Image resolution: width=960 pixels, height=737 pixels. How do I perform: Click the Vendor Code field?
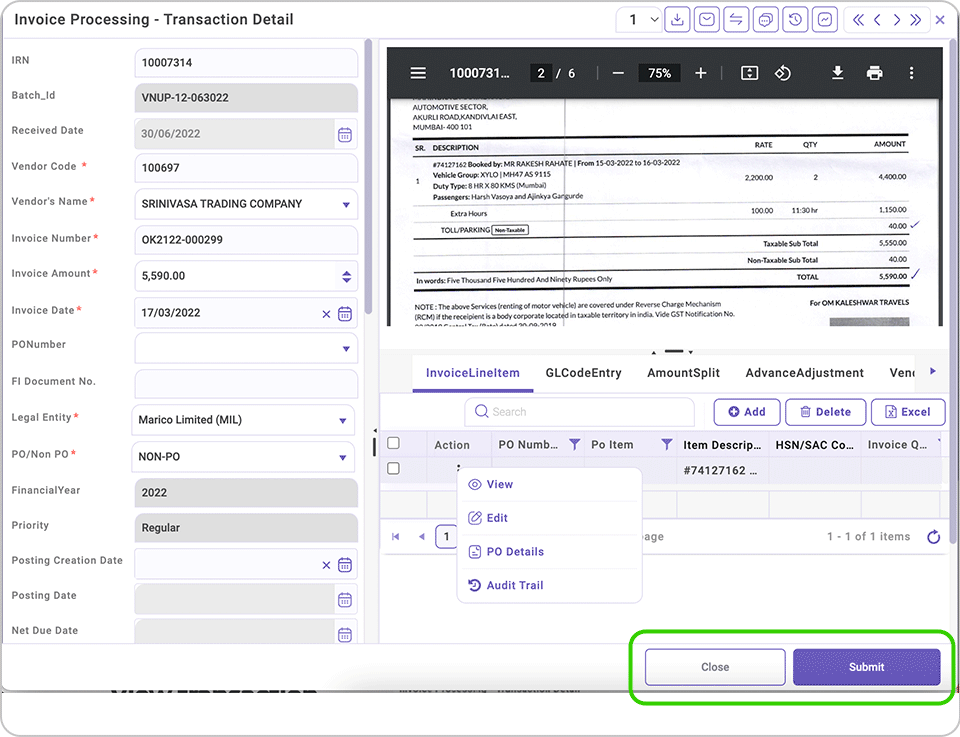[246, 168]
